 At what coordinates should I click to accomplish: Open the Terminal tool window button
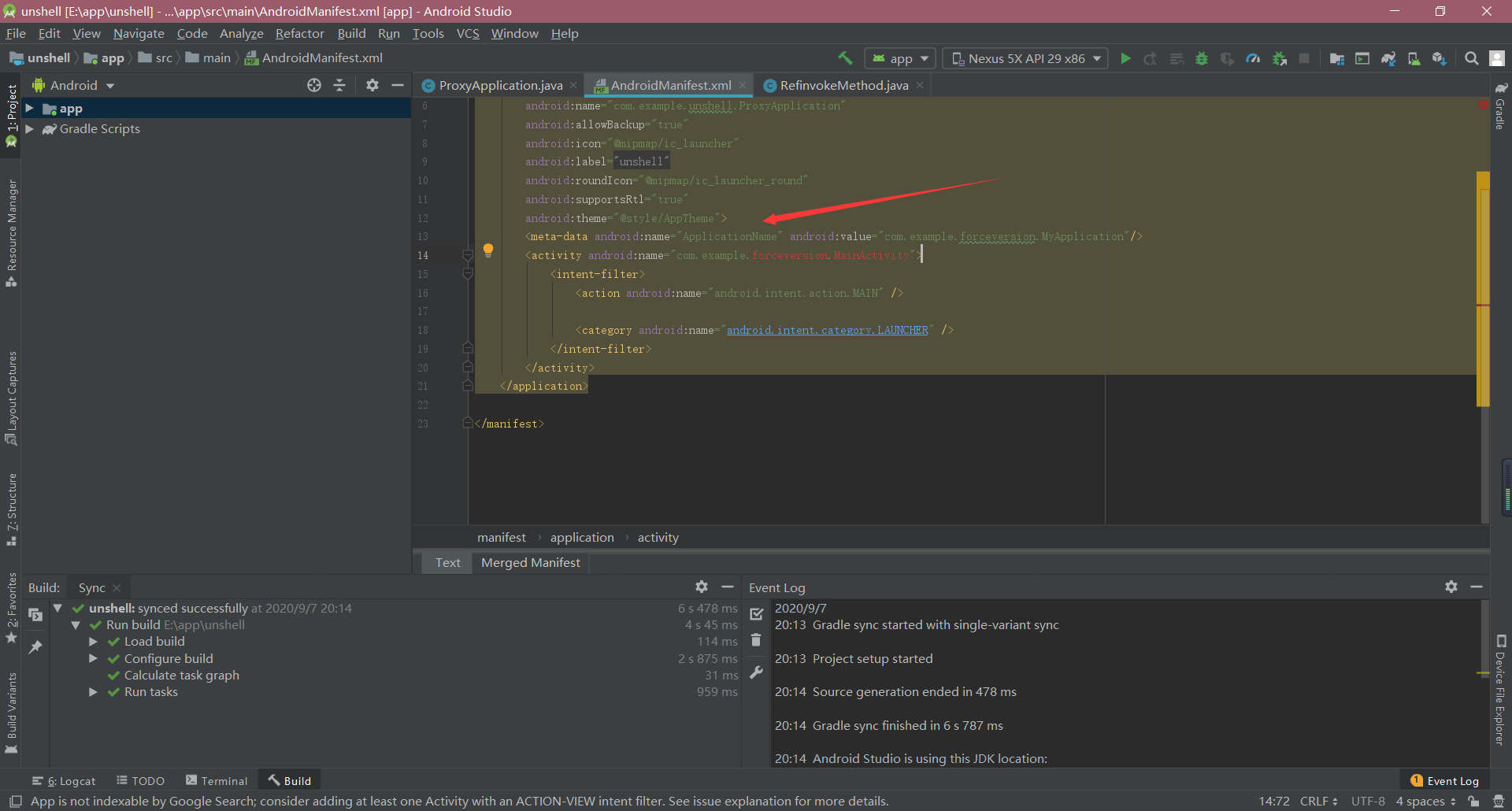[x=217, y=781]
